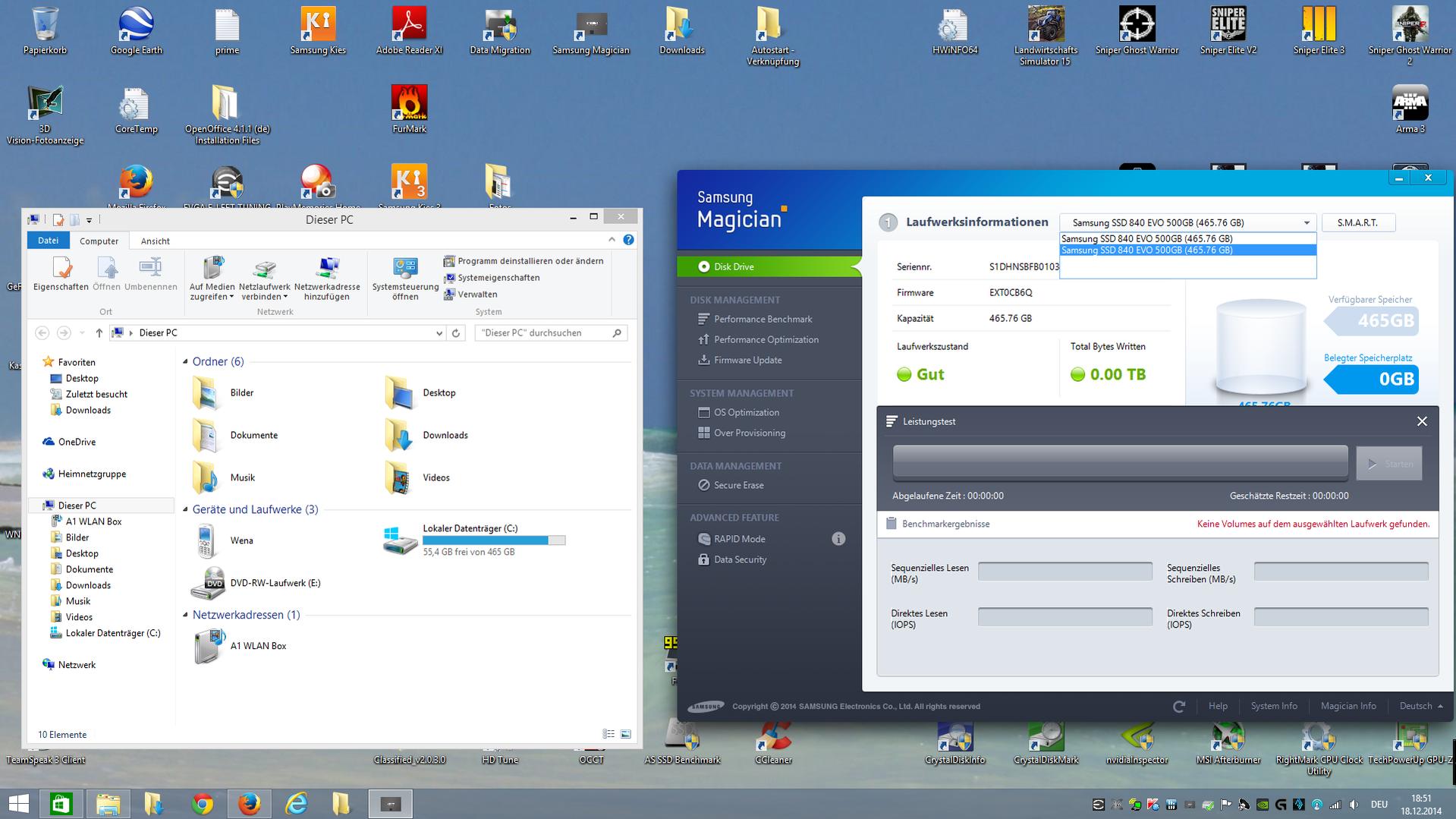The height and width of the screenshot is (819, 1456).
Task: Choose the highlighted Samsung SSD 840 EVO option
Action: click(x=1187, y=250)
